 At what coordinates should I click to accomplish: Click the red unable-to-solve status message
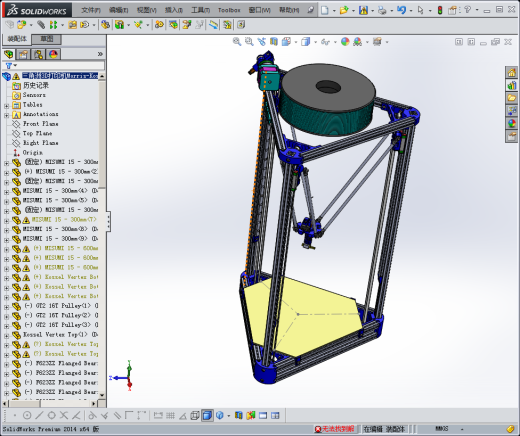[x=335, y=429]
